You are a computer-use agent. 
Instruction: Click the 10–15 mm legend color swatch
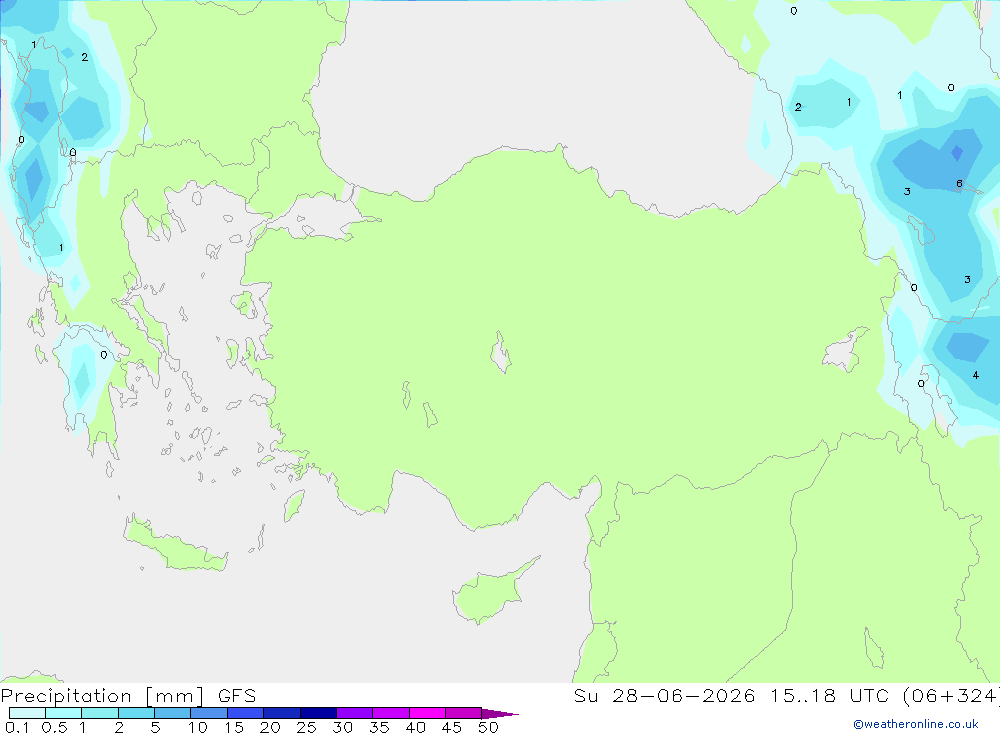(209, 713)
